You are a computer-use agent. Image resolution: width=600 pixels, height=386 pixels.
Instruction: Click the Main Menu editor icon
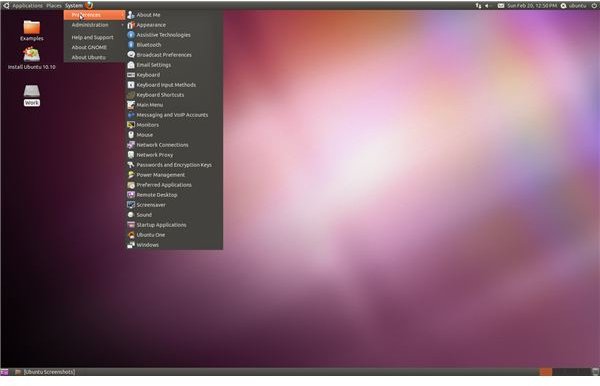coord(131,105)
